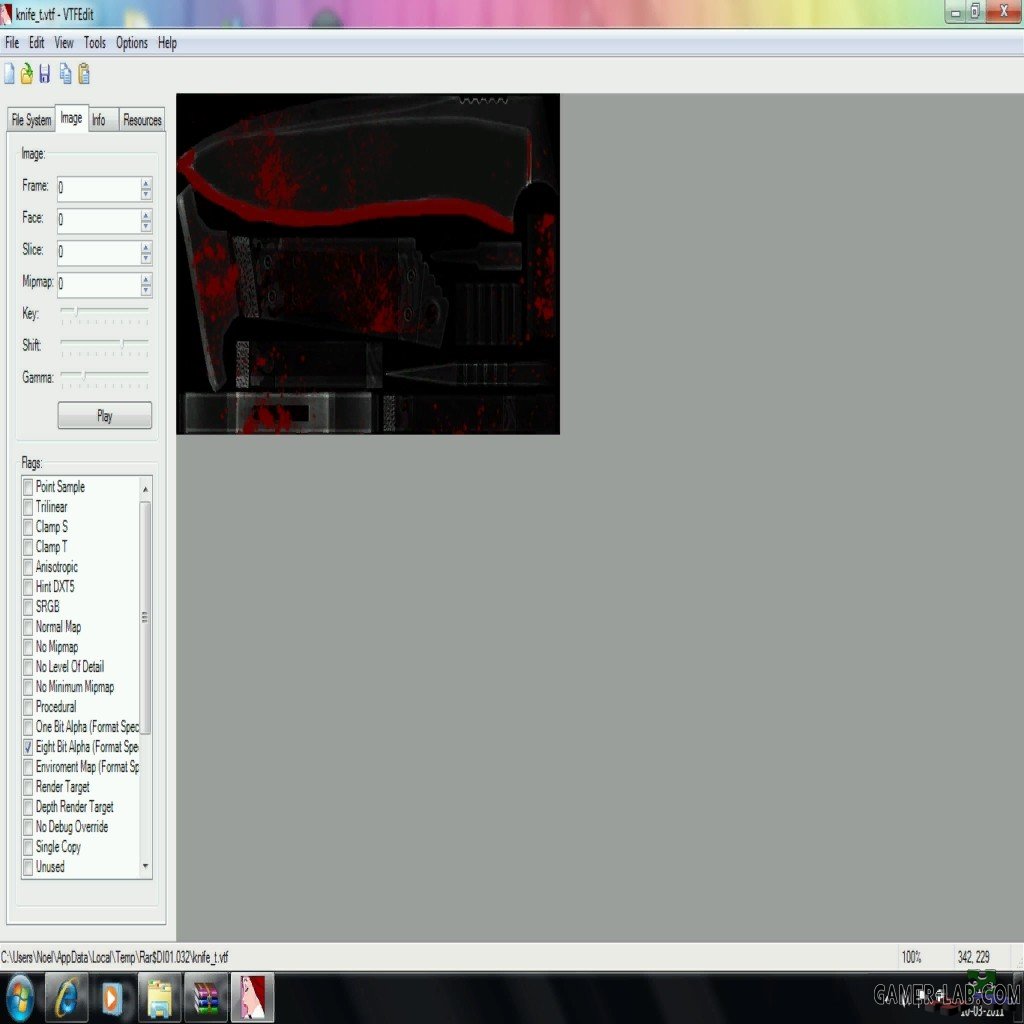Image resolution: width=1024 pixels, height=1024 pixels.
Task: Check the No Mipmap flag
Action: click(28, 647)
